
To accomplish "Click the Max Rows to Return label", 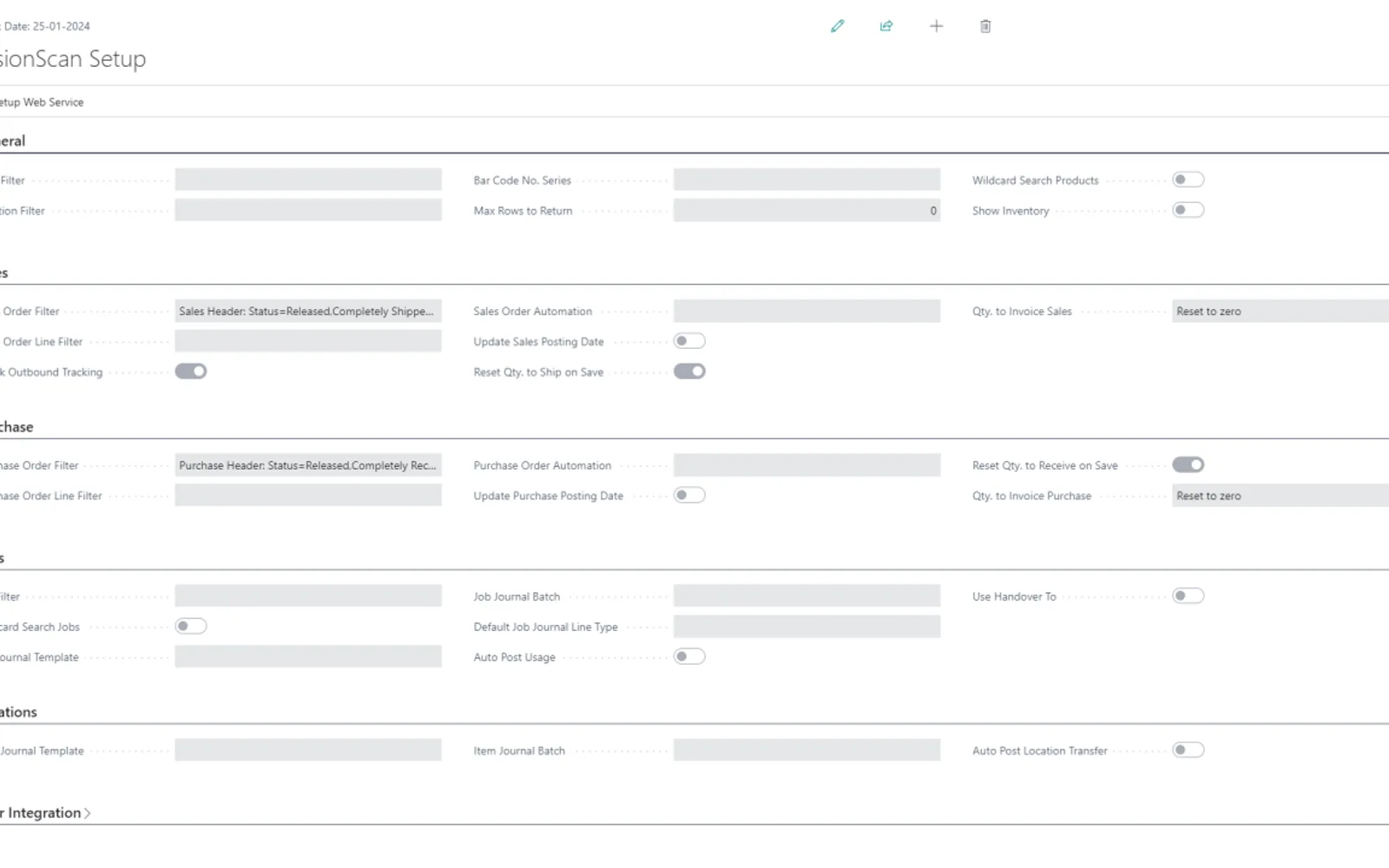I will coord(523,211).
